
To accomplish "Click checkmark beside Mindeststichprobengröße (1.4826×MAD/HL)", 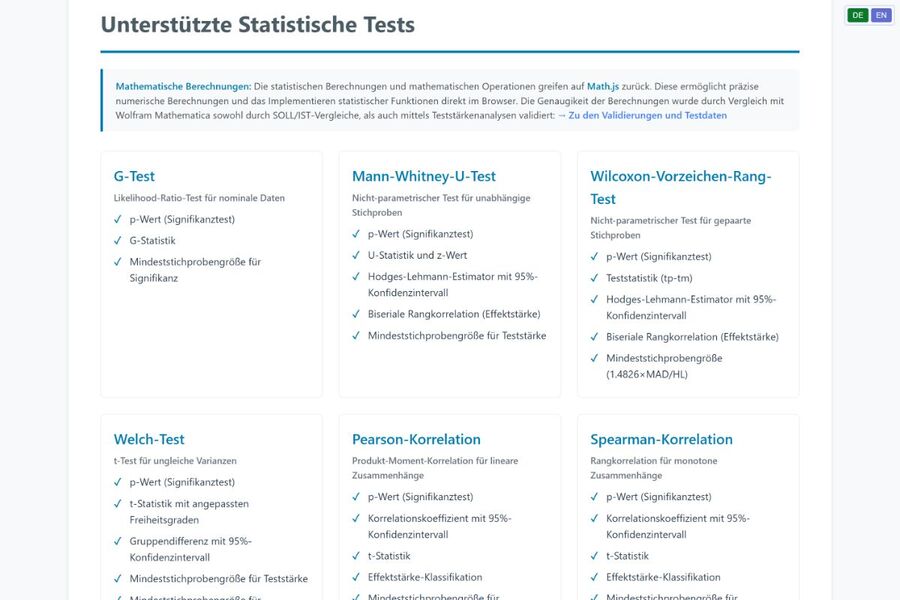I will coord(595,358).
